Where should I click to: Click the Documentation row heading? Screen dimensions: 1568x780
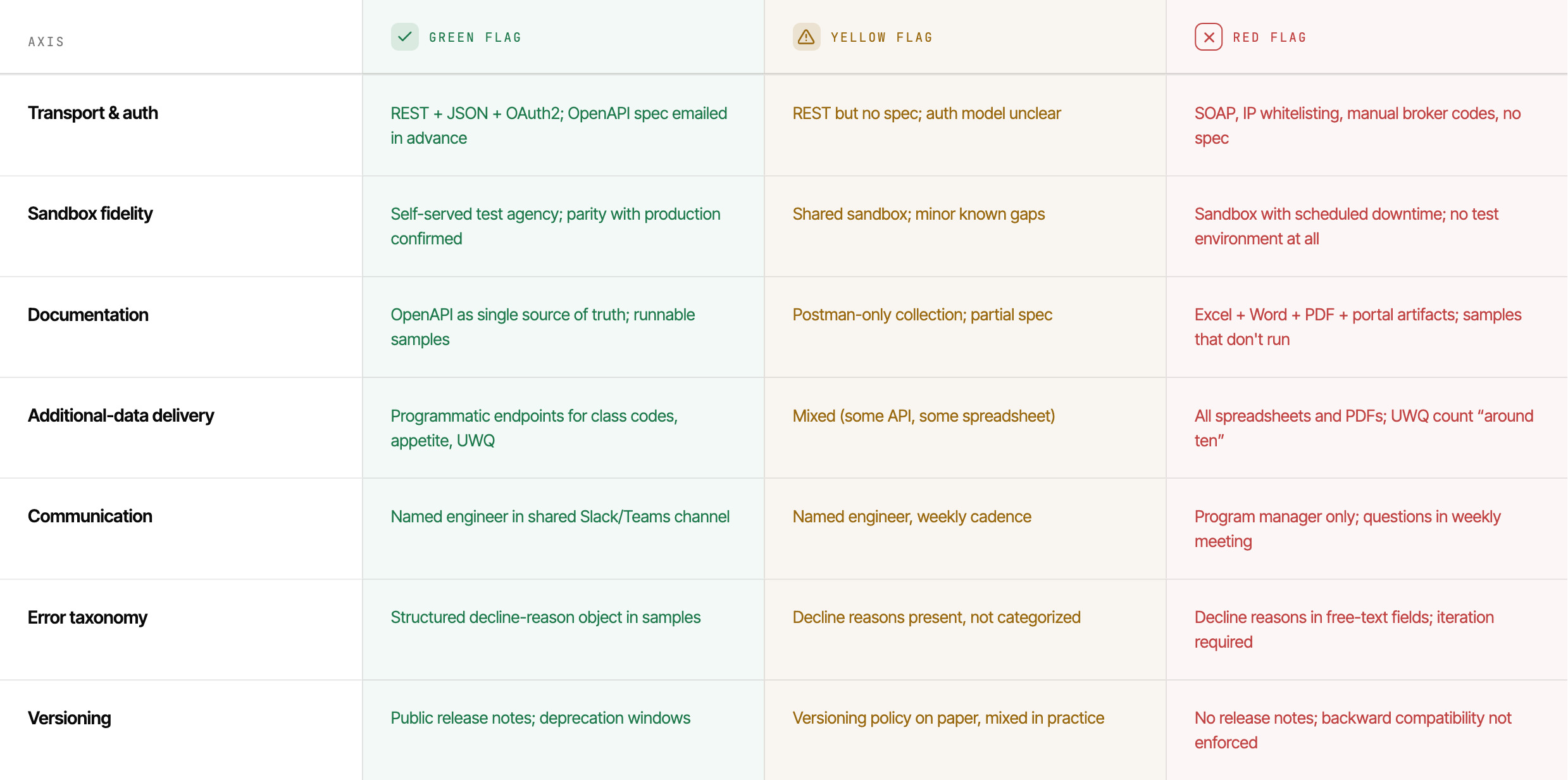point(88,315)
